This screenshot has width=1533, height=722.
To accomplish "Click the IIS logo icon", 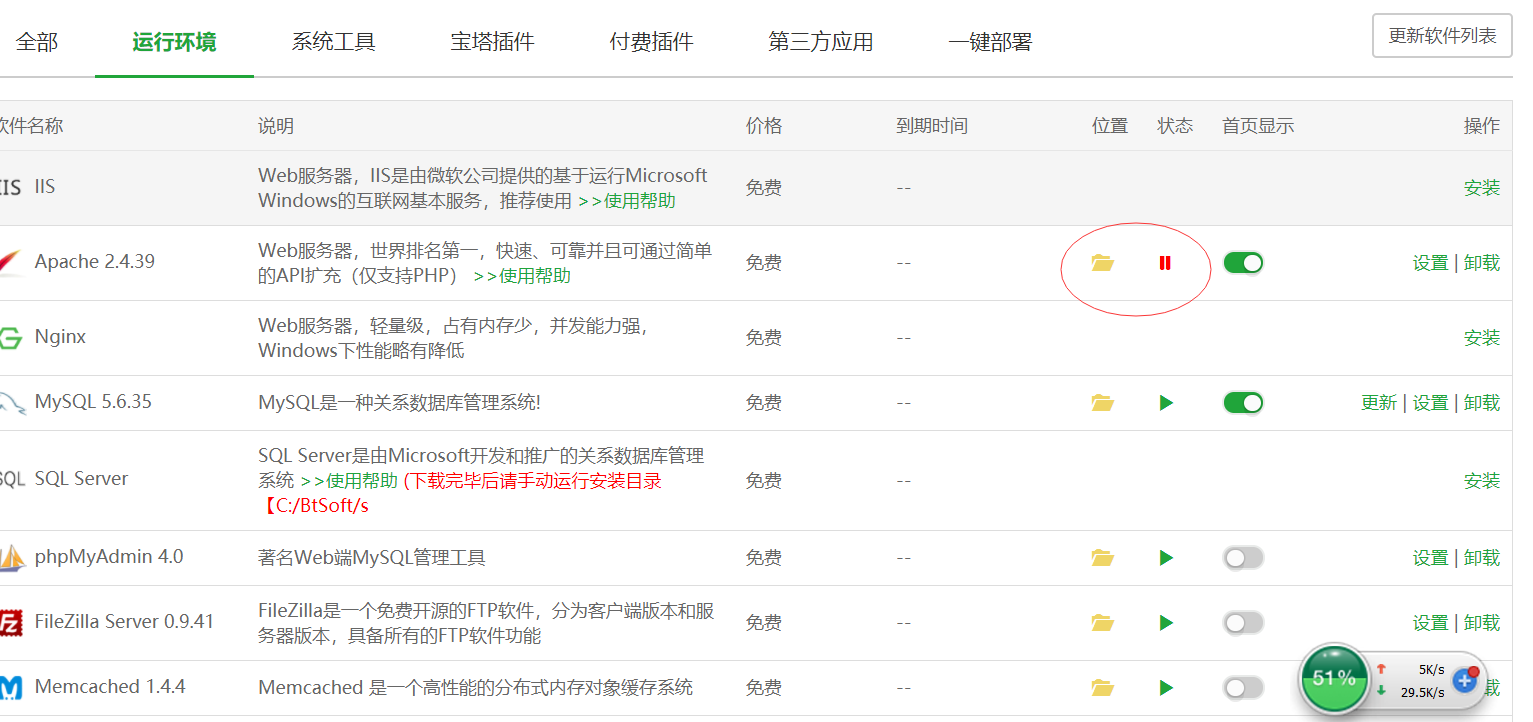I will [x=9, y=187].
